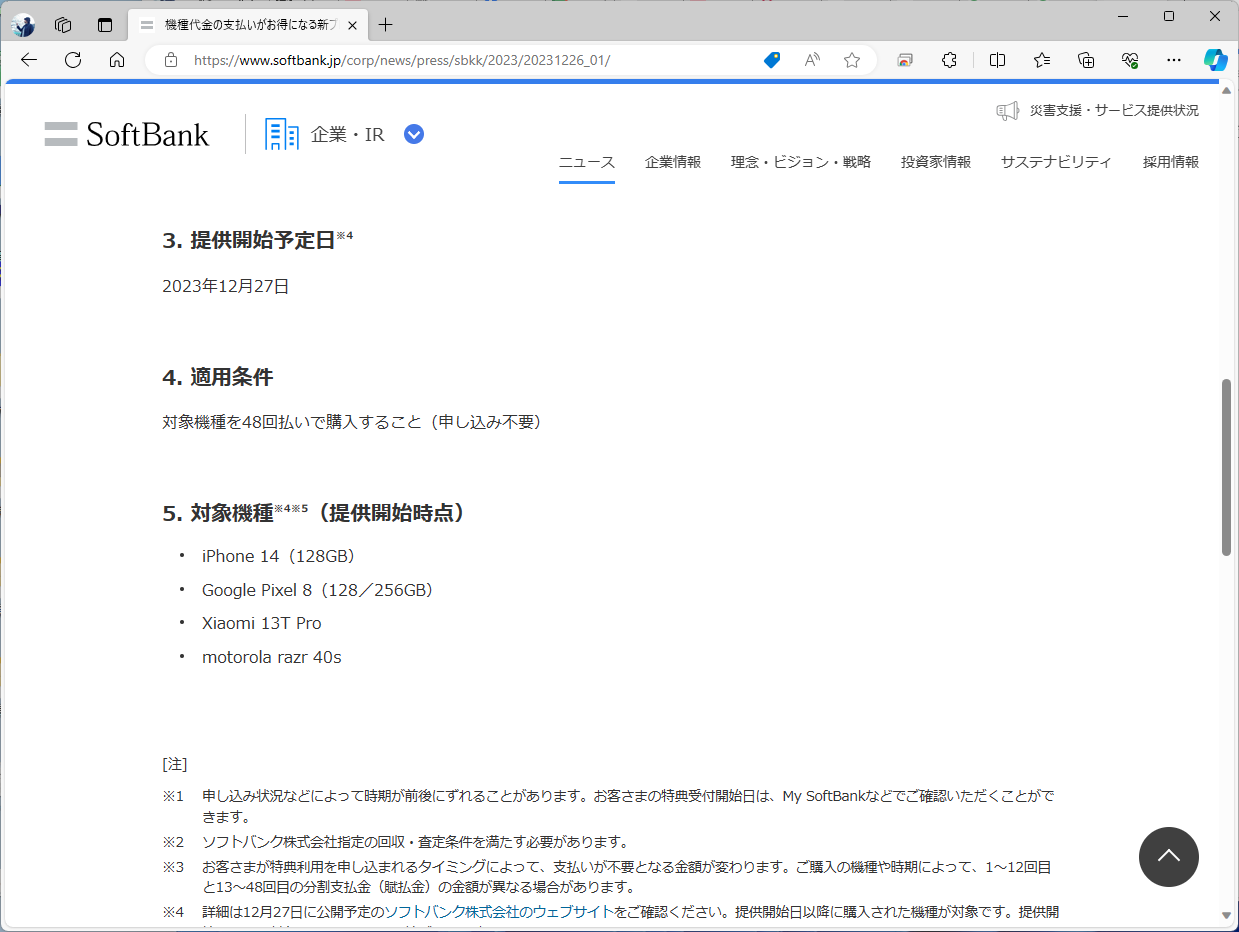This screenshot has height=932, width=1239.
Task: Open browser Extensions puzzle icon
Action: 950,60
